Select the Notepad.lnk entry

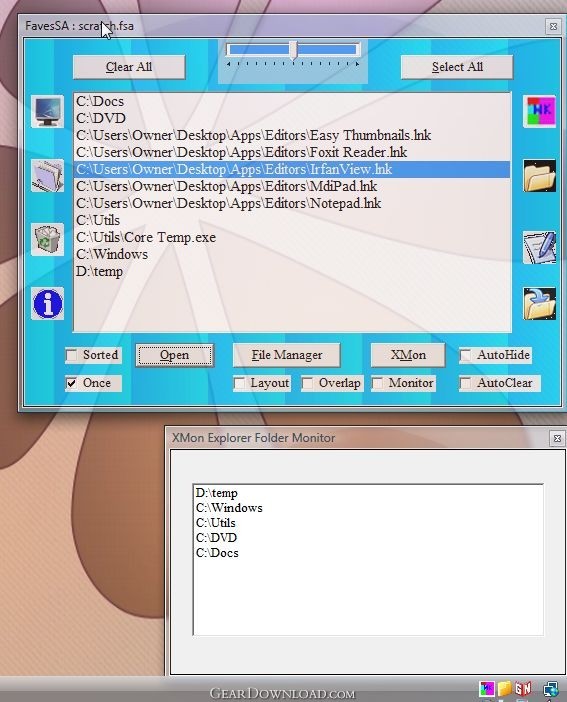click(292, 204)
